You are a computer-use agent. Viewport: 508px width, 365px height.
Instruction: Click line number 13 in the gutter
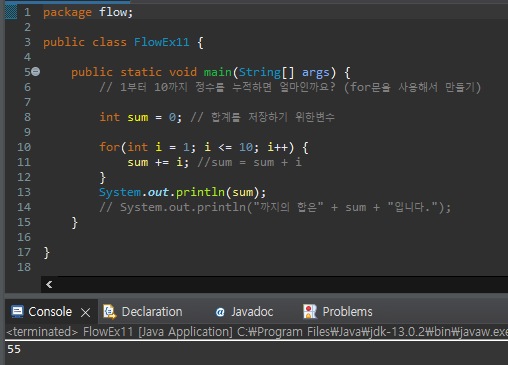click(x=24, y=192)
